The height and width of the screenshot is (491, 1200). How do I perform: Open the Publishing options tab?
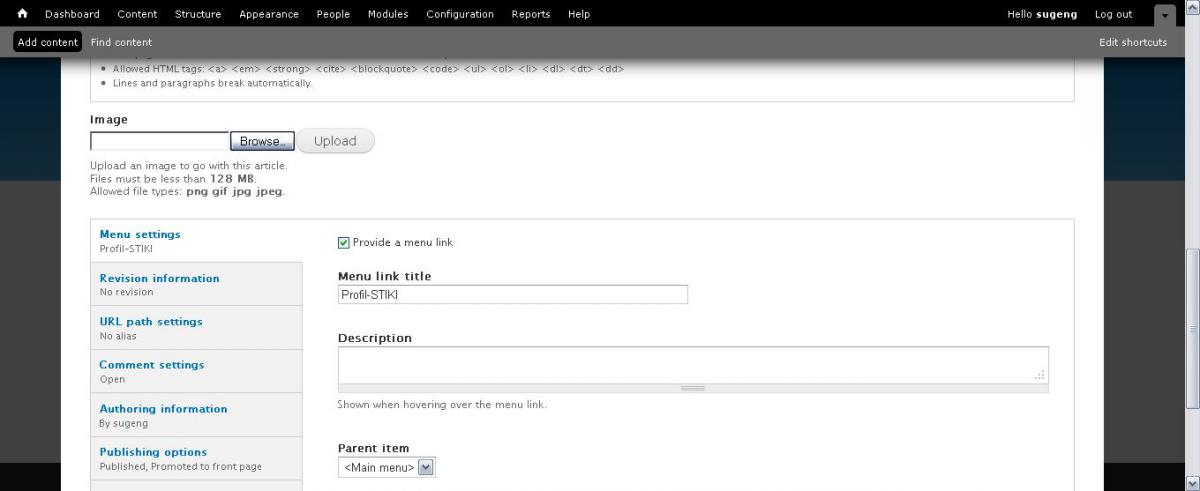pyautogui.click(x=153, y=452)
